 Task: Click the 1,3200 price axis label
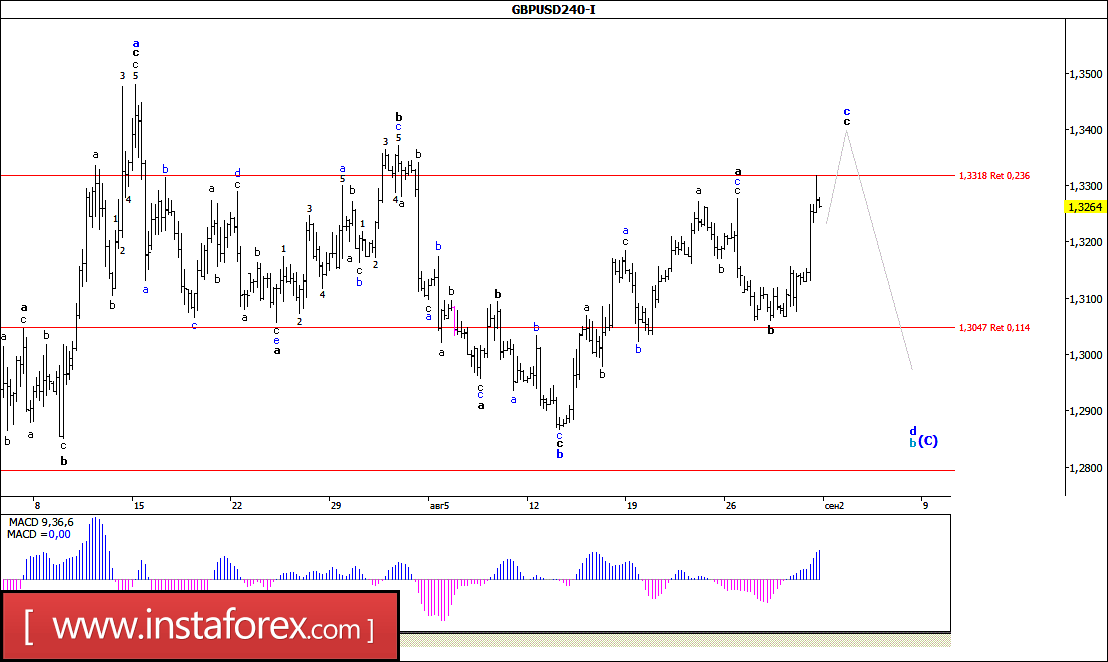tap(1085, 242)
